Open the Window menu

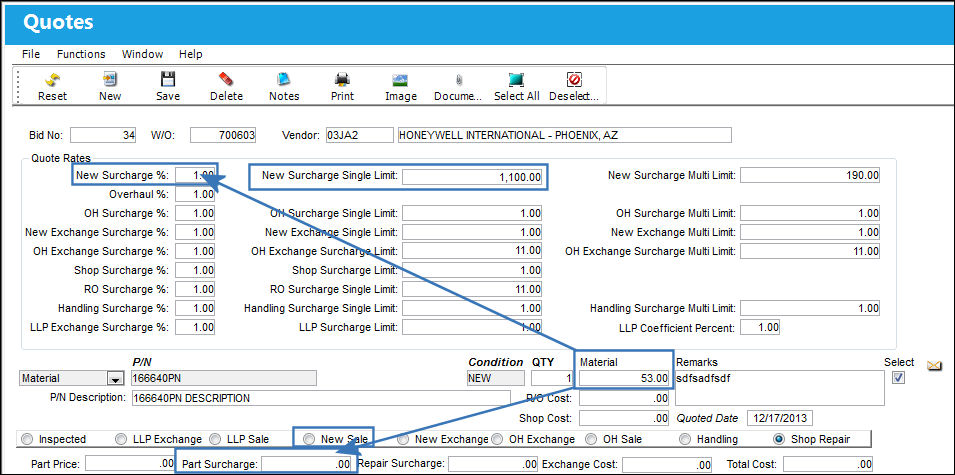(143, 54)
